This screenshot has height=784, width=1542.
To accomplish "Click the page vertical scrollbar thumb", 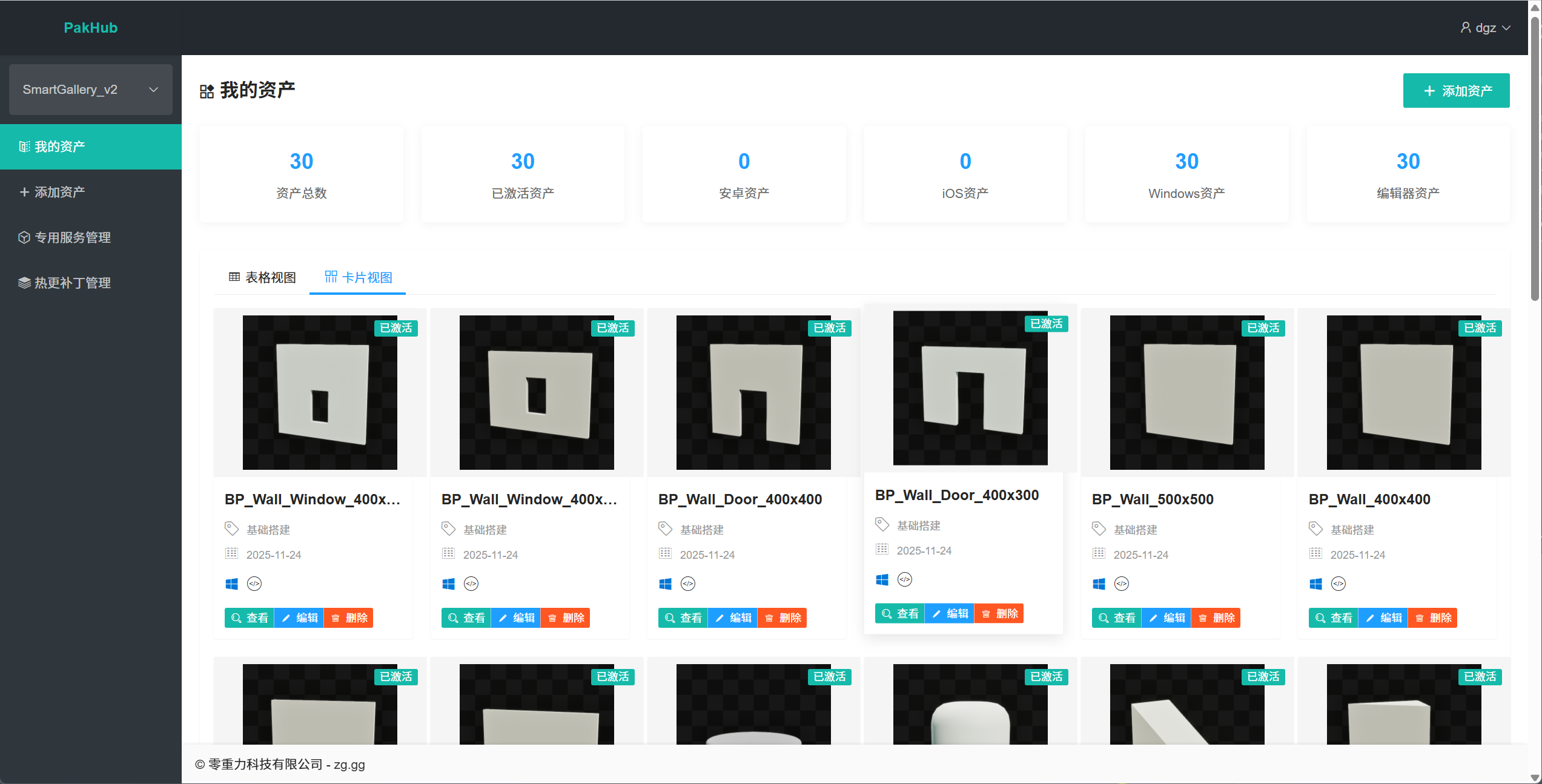I will click(x=1535, y=157).
